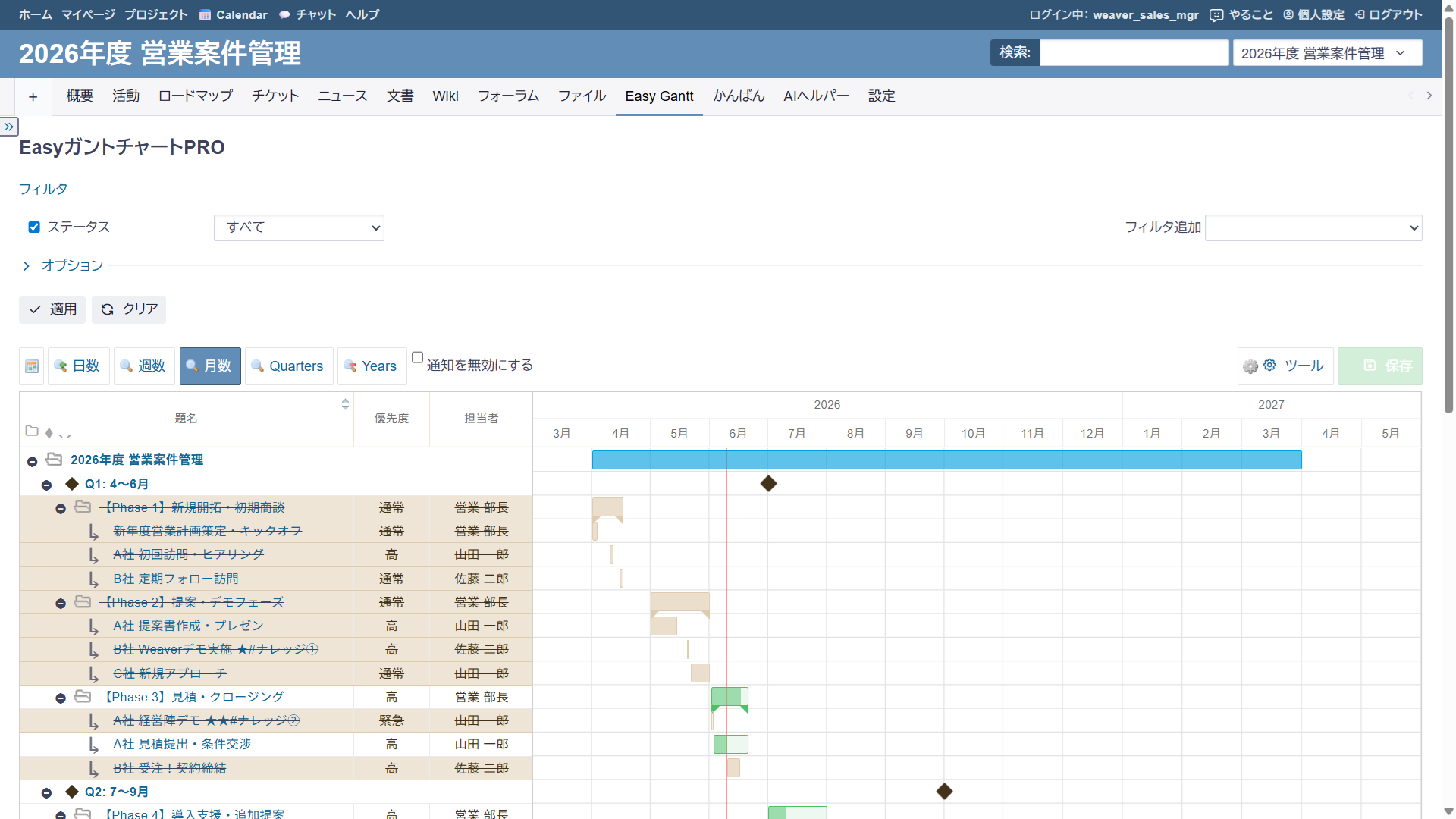Click the 担当者 column header
Image resolution: width=1456 pixels, height=819 pixels.
click(481, 418)
